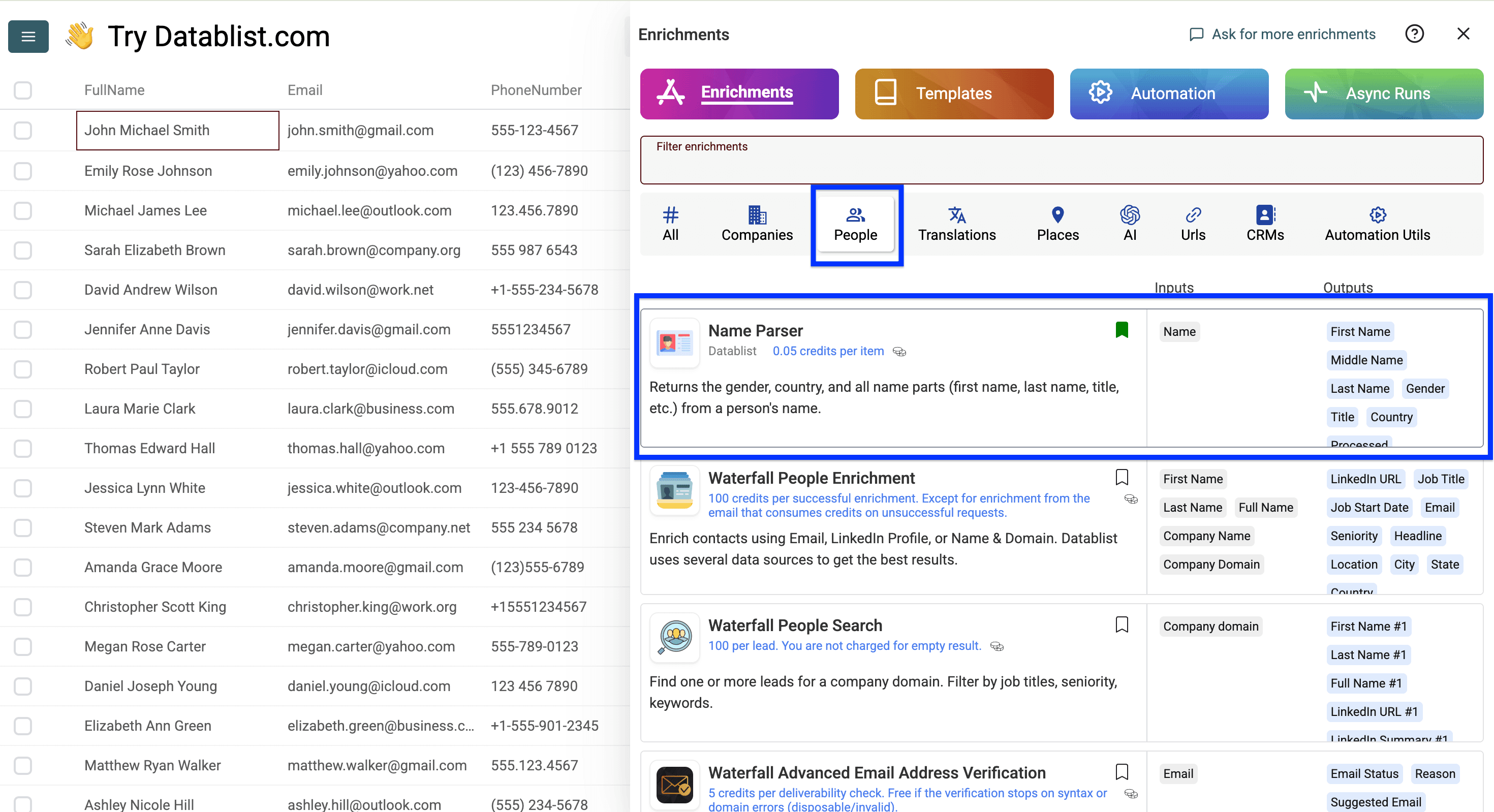Screen dimensions: 1494x812
Task: Open the Waterfall Advanced Email Address Verification
Action: pos(877,772)
